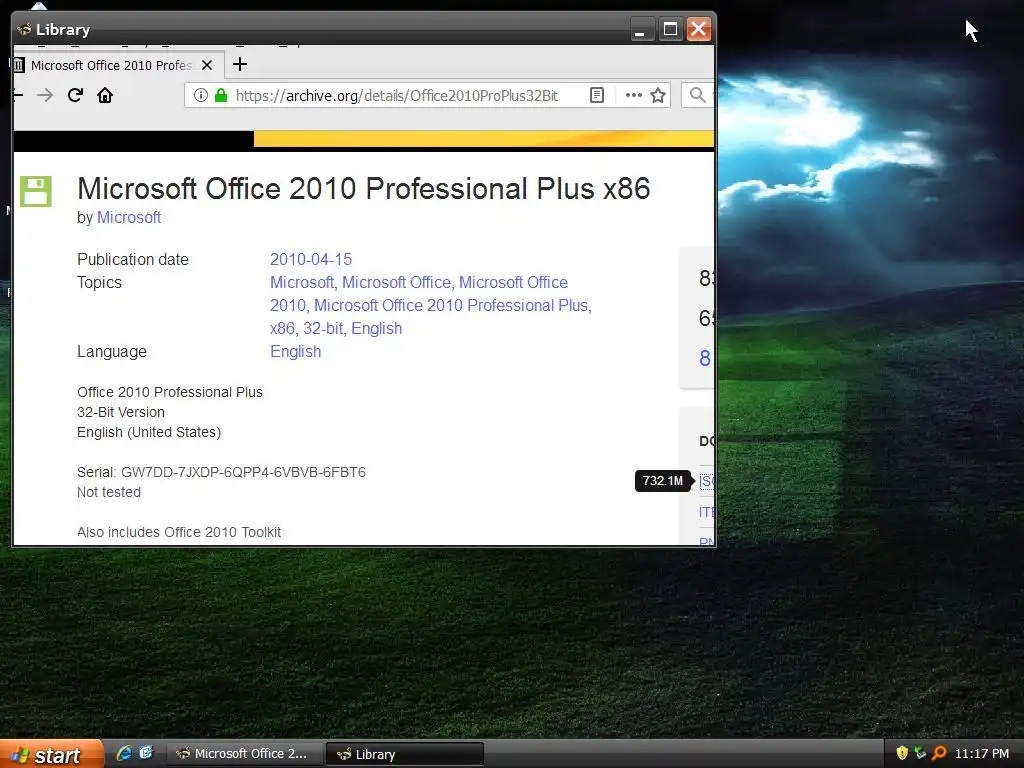
Task: Click the serial number text line
Action: (x=221, y=472)
